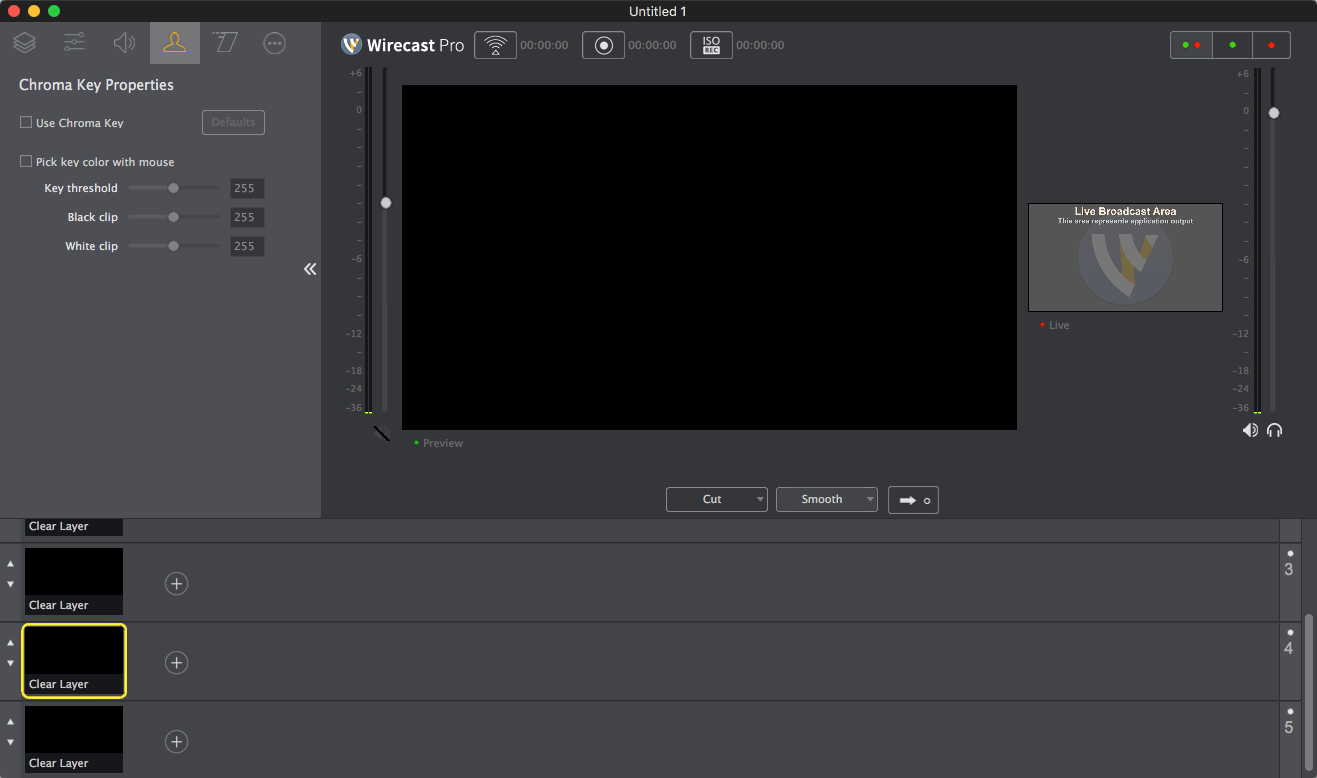Adjust the preview audio volume slider

[386, 202]
